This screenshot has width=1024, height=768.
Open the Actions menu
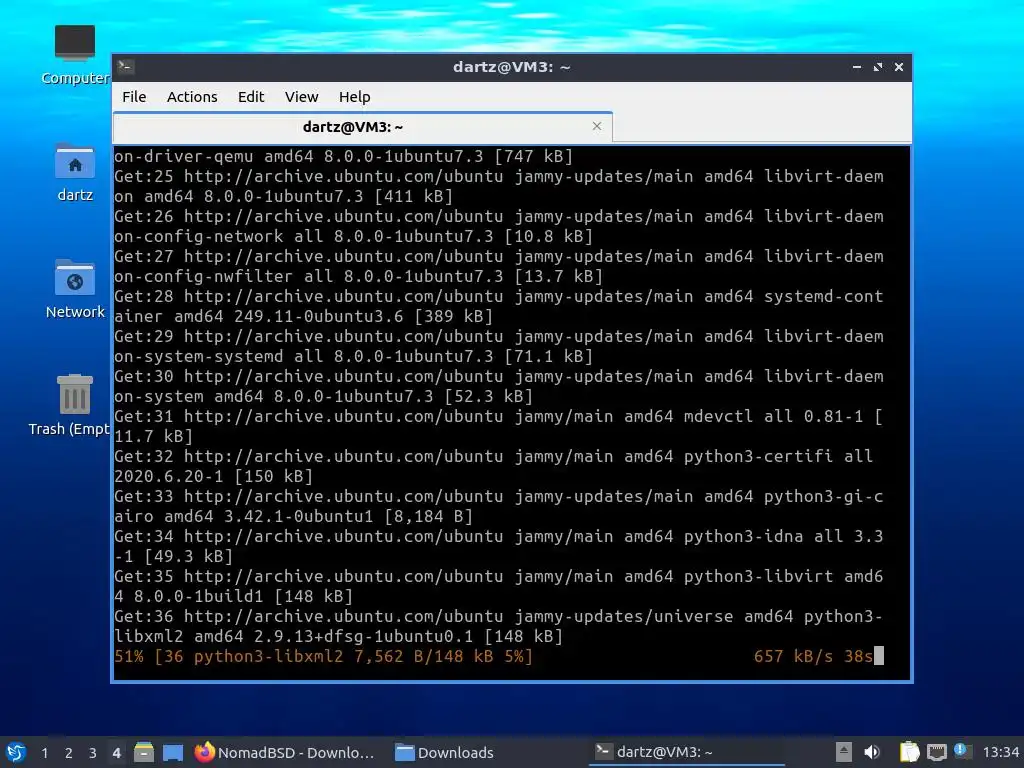pyautogui.click(x=192, y=97)
